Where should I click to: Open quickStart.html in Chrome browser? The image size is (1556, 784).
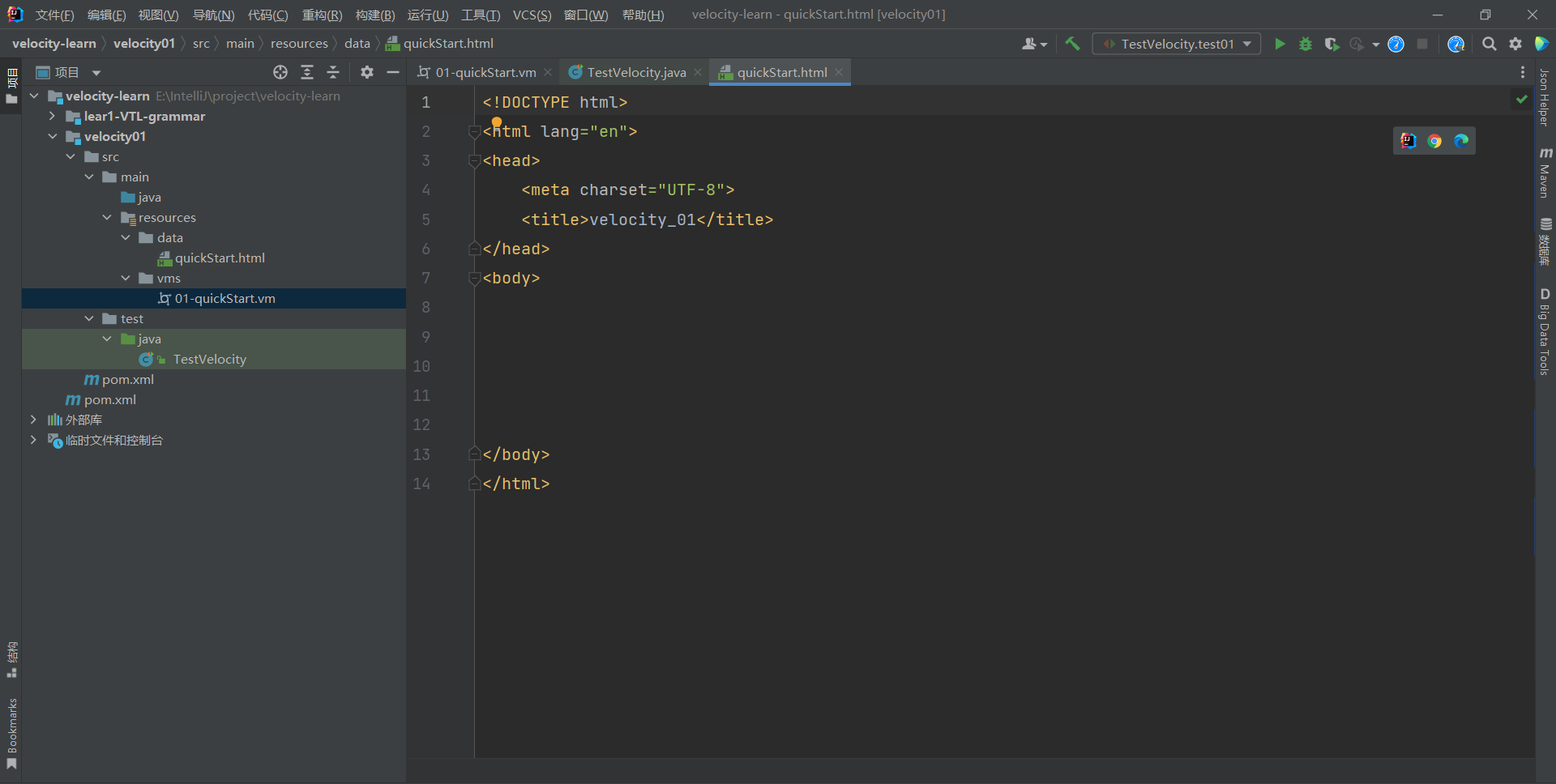1434,141
